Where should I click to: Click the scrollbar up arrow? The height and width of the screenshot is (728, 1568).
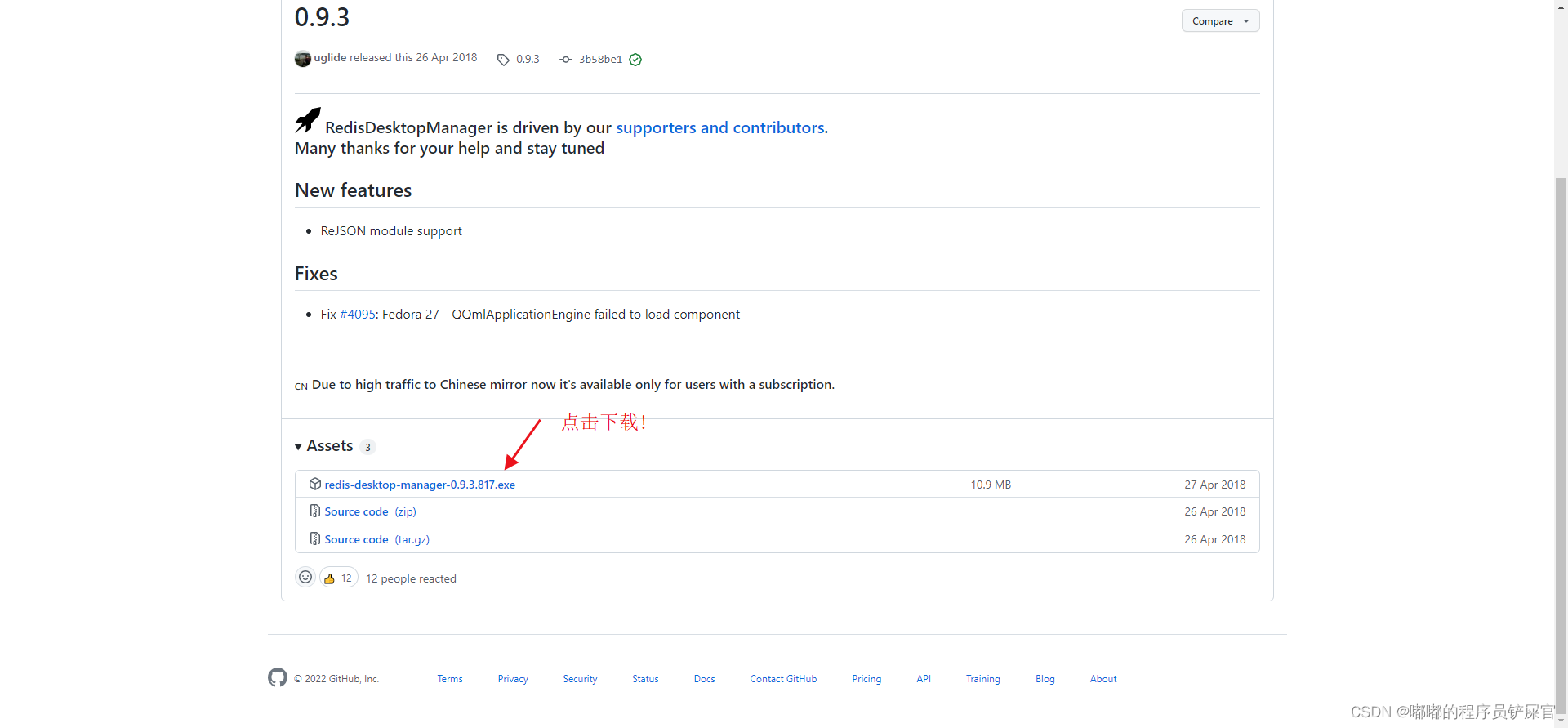1561,6
